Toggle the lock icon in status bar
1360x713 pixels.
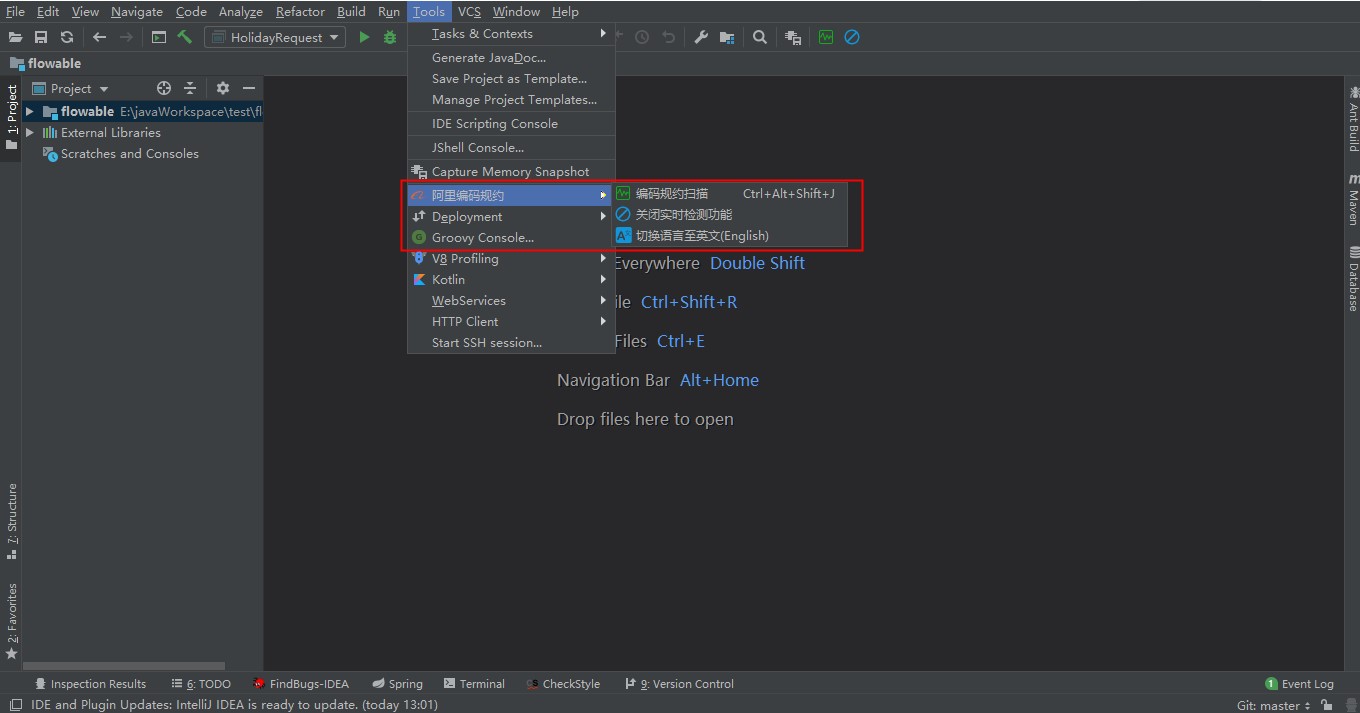pos(1328,705)
